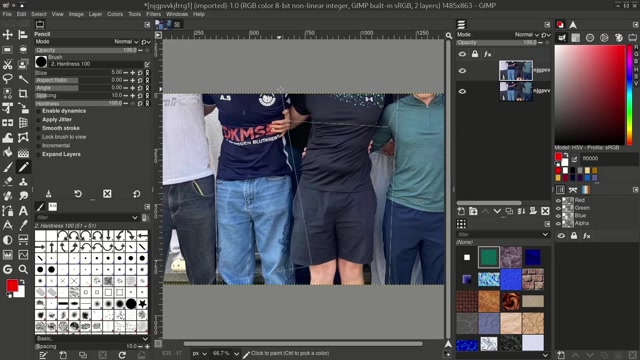The width and height of the screenshot is (640, 360).
Task: Open the Colors menu
Action: (115, 14)
